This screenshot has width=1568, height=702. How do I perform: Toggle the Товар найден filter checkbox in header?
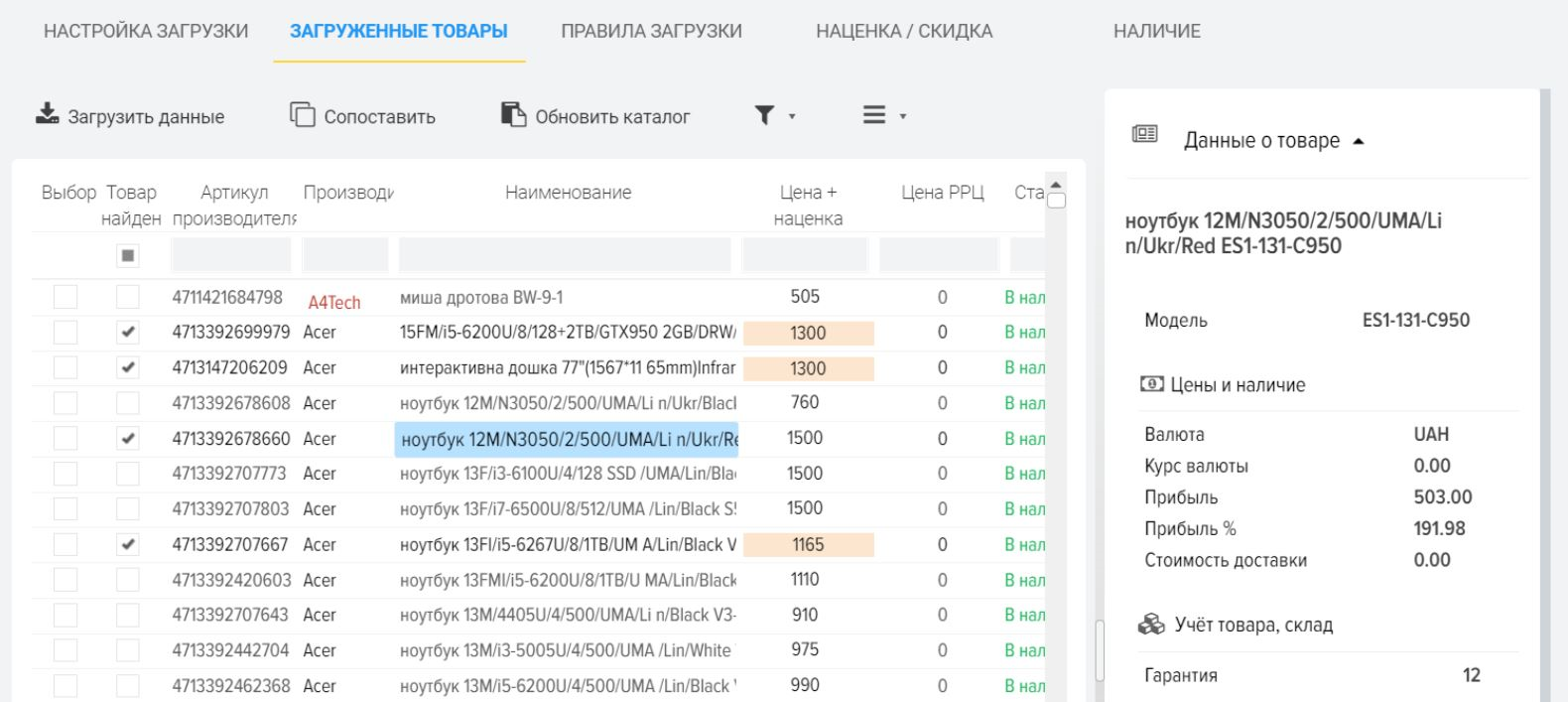pyautogui.click(x=128, y=256)
